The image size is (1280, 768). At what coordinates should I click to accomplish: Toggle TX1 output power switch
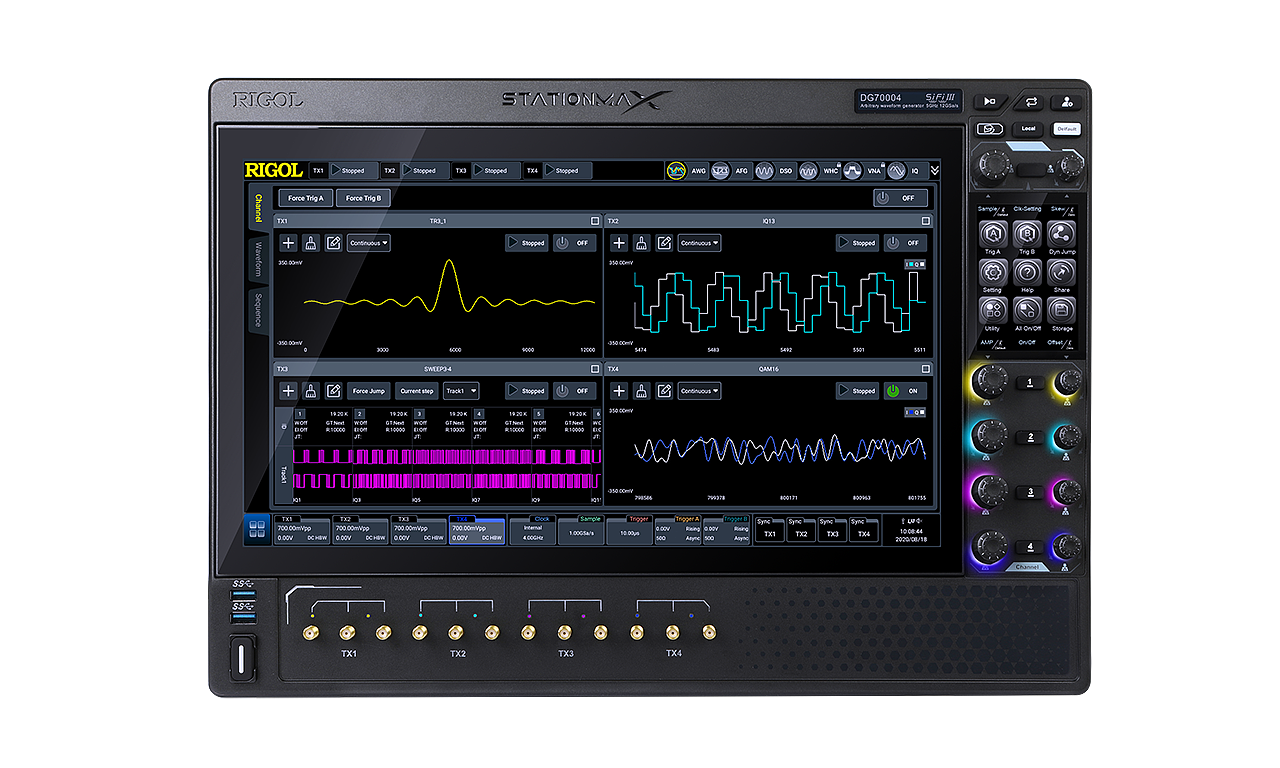[574, 243]
